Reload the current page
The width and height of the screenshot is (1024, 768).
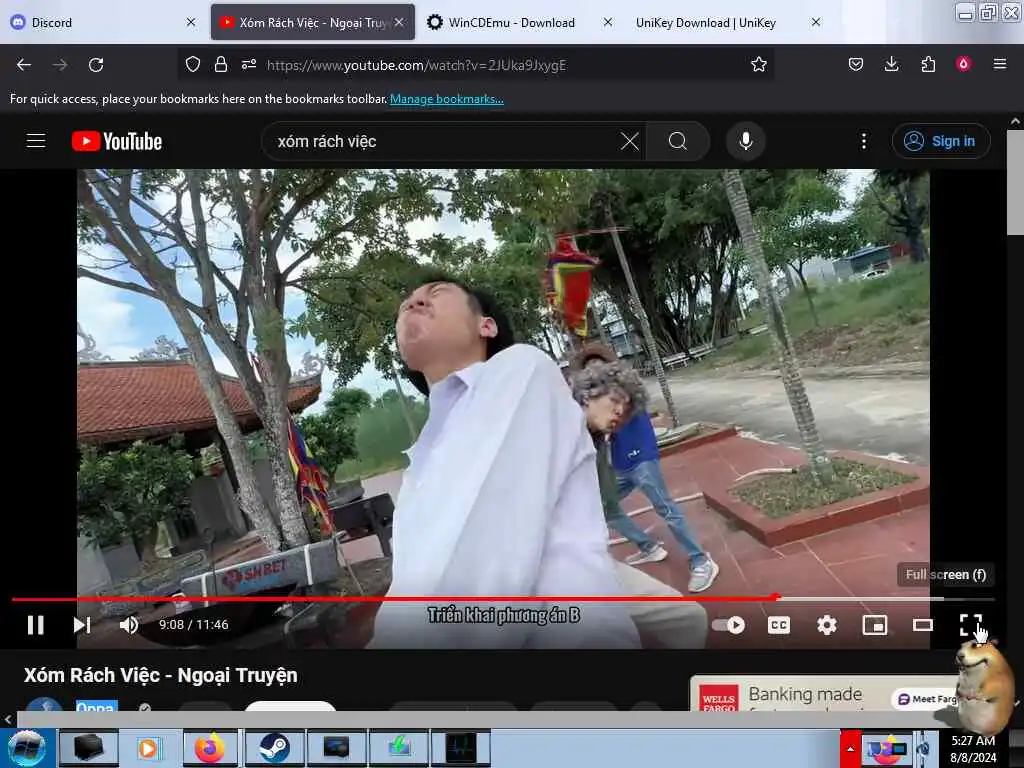pos(96,65)
